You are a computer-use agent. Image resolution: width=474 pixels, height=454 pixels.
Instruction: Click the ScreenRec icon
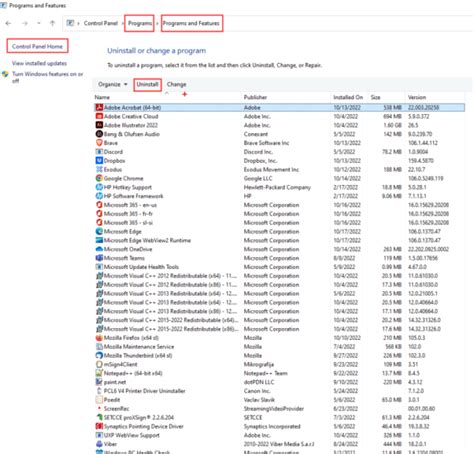coord(99,408)
